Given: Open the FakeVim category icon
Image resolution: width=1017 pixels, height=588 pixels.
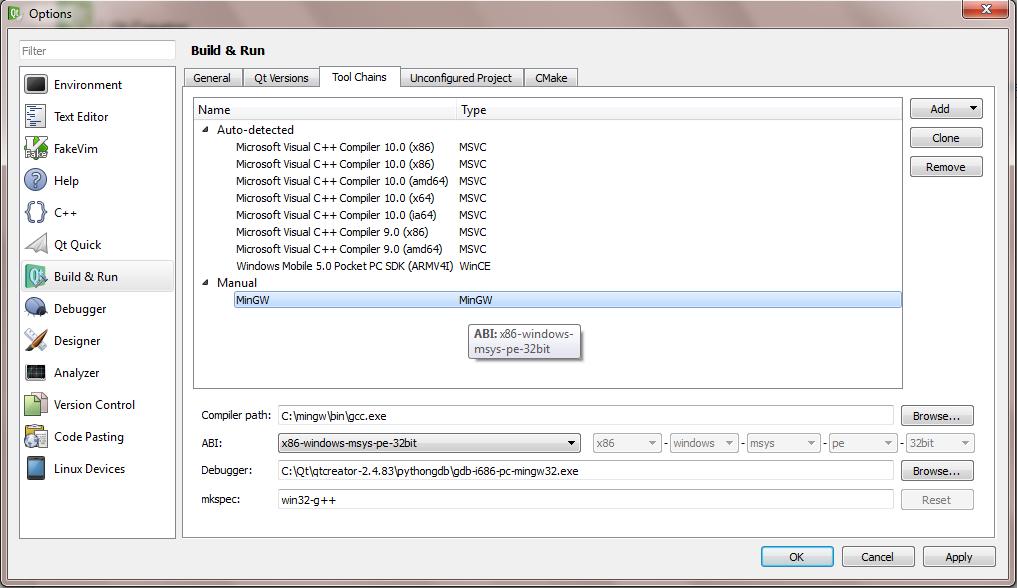Looking at the screenshot, I should 36,148.
